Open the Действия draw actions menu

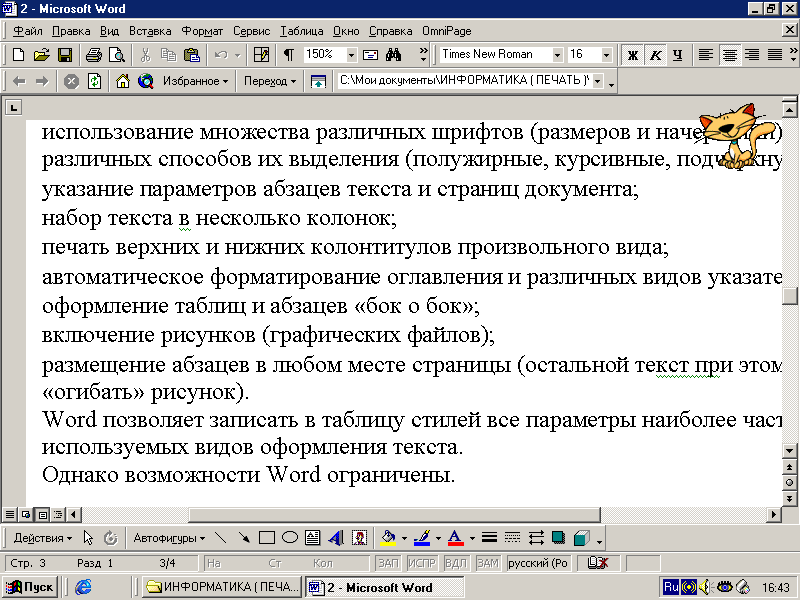43,538
